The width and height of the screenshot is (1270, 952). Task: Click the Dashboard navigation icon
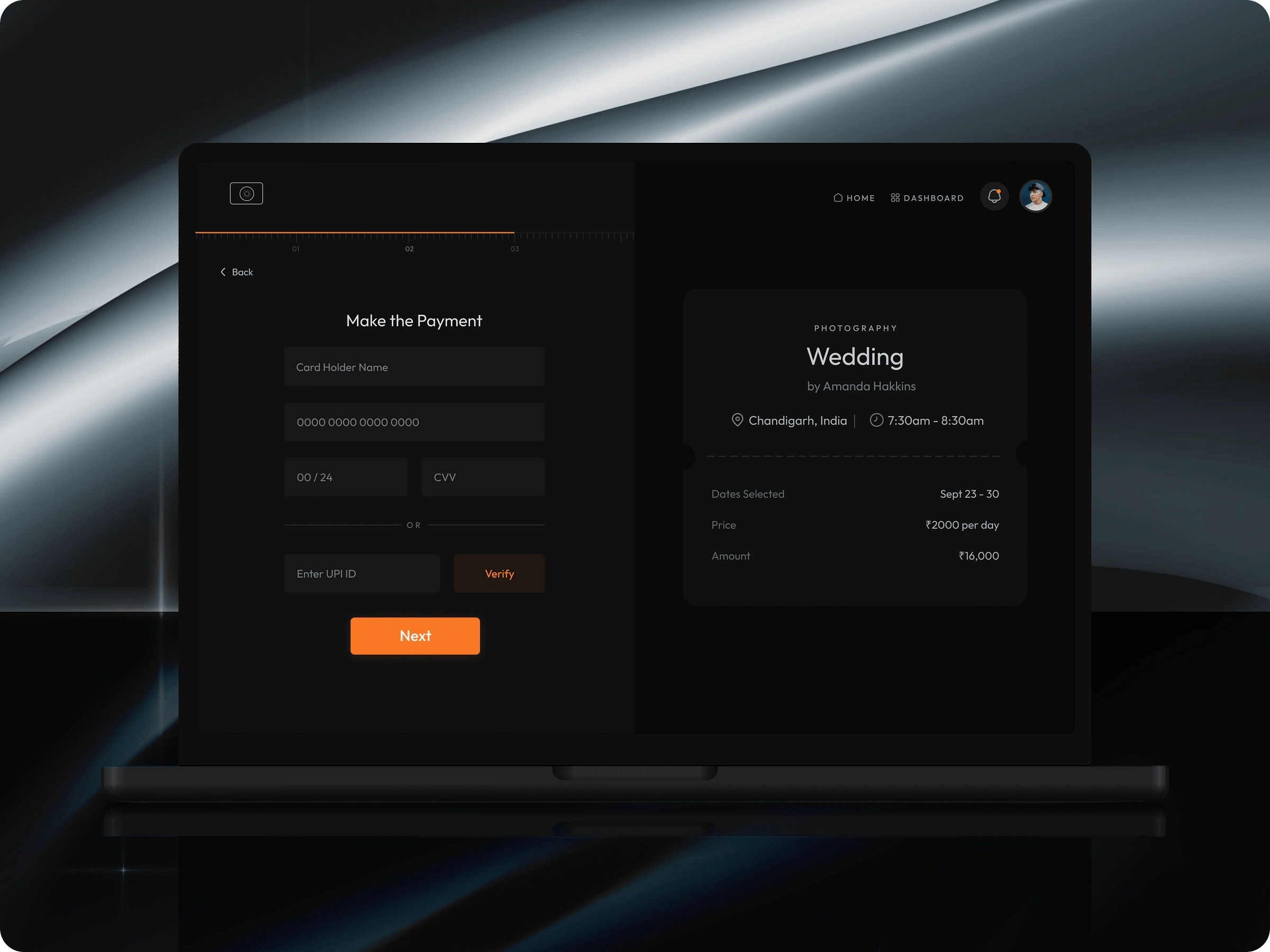896,197
